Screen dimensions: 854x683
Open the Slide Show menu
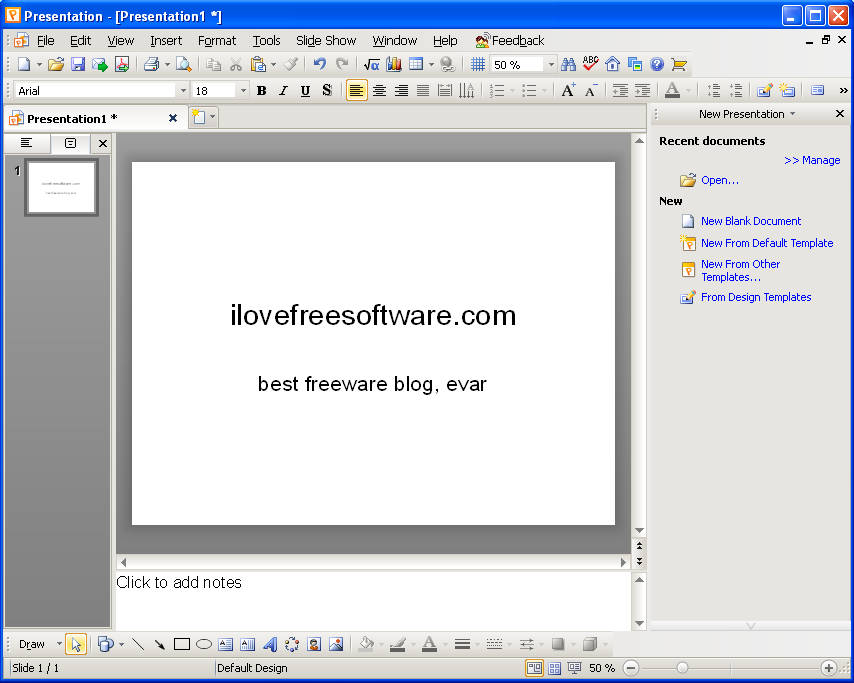point(325,41)
